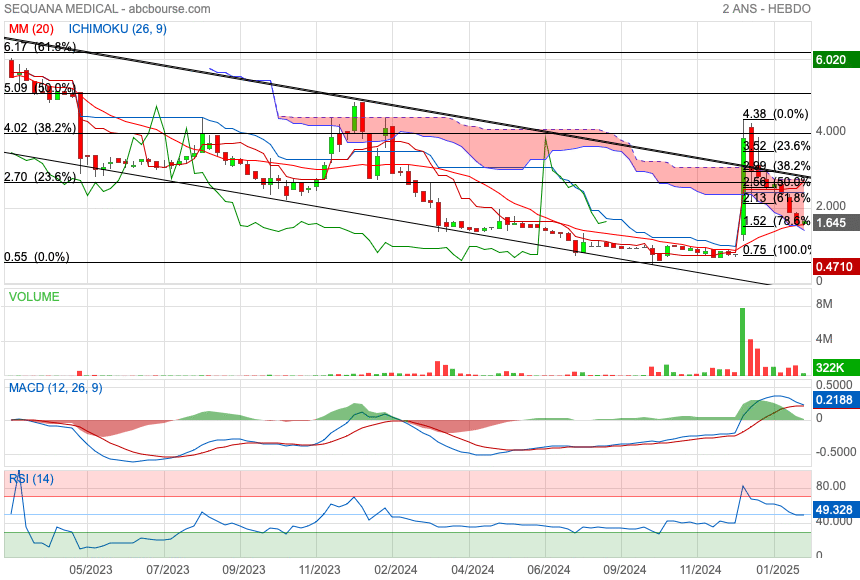This screenshot has width=860, height=580.
Task: Click the RSI (14) panel label
Action: point(31,479)
